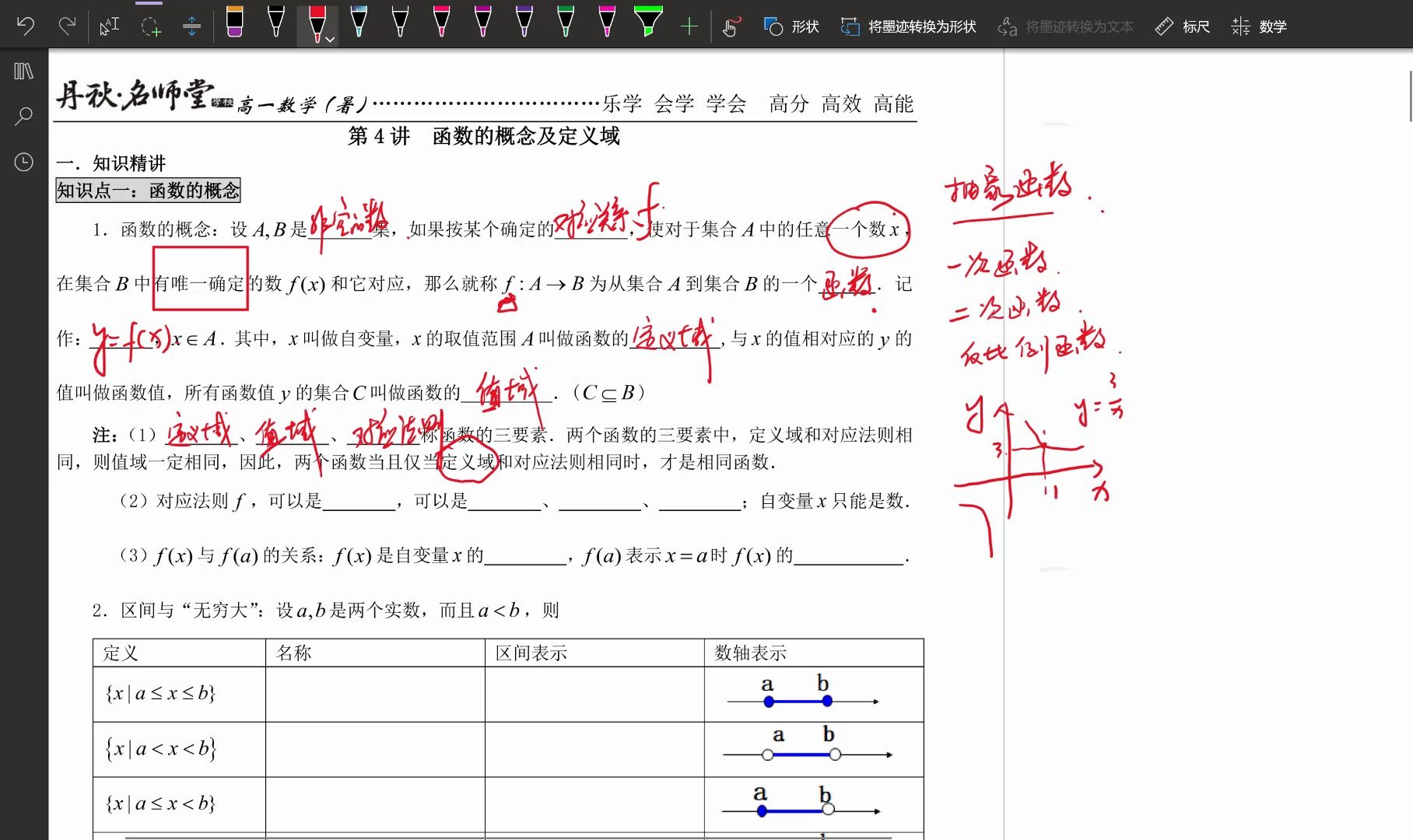The width and height of the screenshot is (1413, 840).
Task: Select the Eraser tool
Action: [x=234, y=23]
